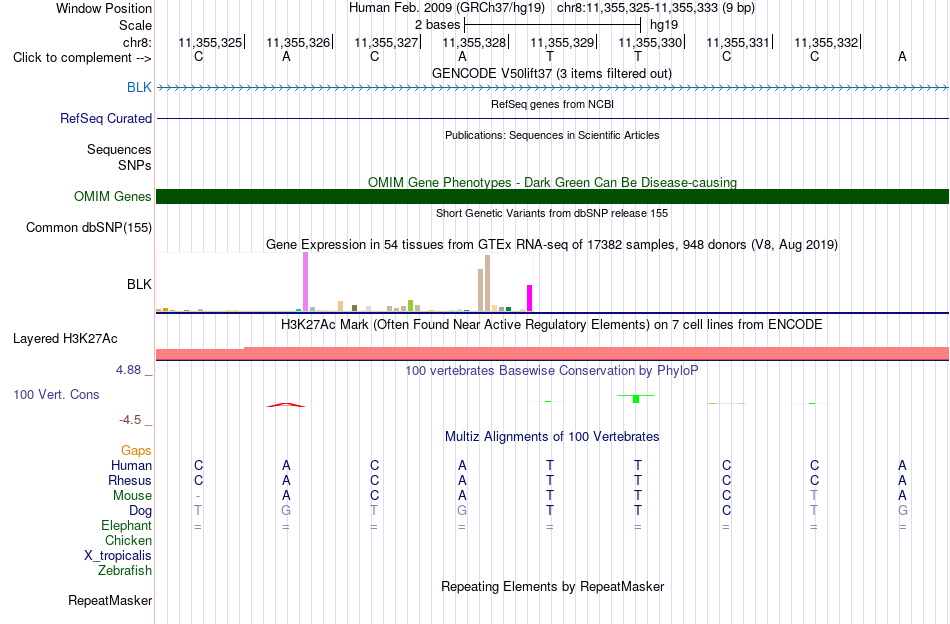This screenshot has height=624, width=950.
Task: Click the tallest green PhyloP conservation mark
Action: click(x=636, y=399)
